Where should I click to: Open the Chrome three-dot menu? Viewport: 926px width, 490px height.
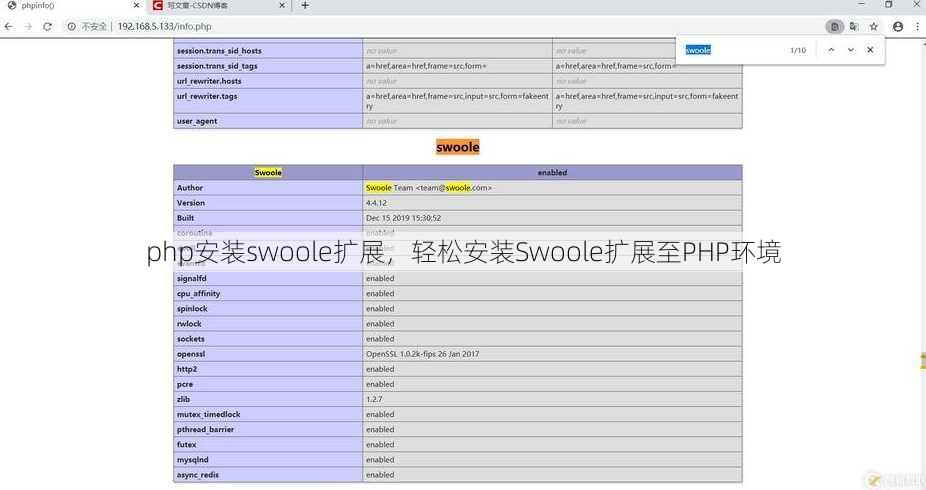[917, 27]
